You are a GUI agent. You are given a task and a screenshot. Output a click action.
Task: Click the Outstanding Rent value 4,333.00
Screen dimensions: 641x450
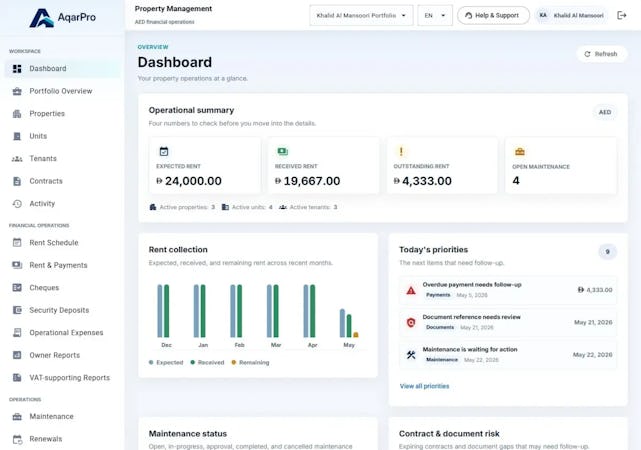pyautogui.click(x=423, y=181)
